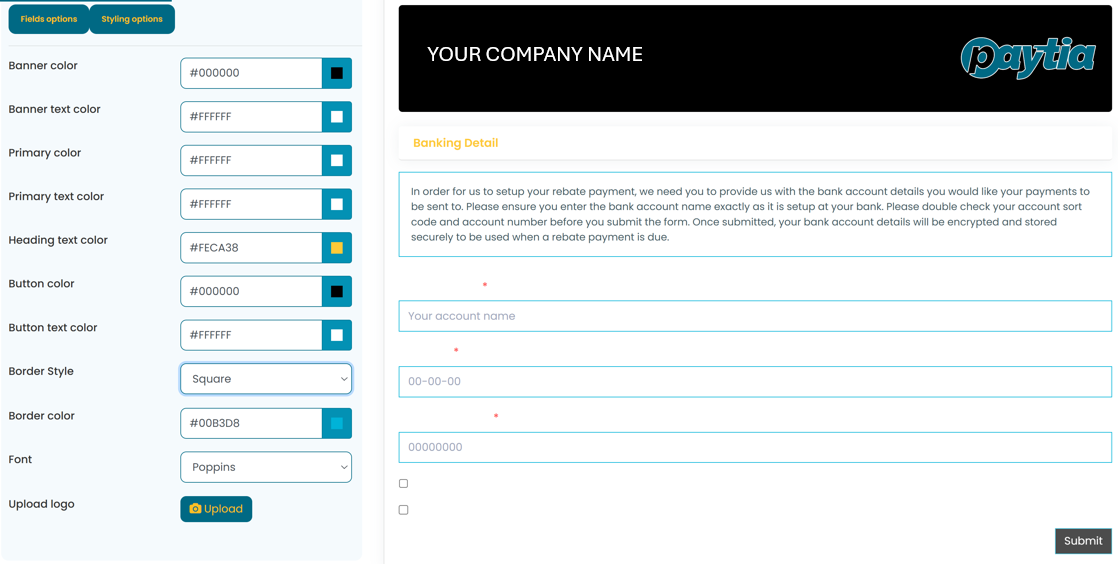The image size is (1118, 564).
Task: Click the Primary color hex input
Action: (x=252, y=160)
